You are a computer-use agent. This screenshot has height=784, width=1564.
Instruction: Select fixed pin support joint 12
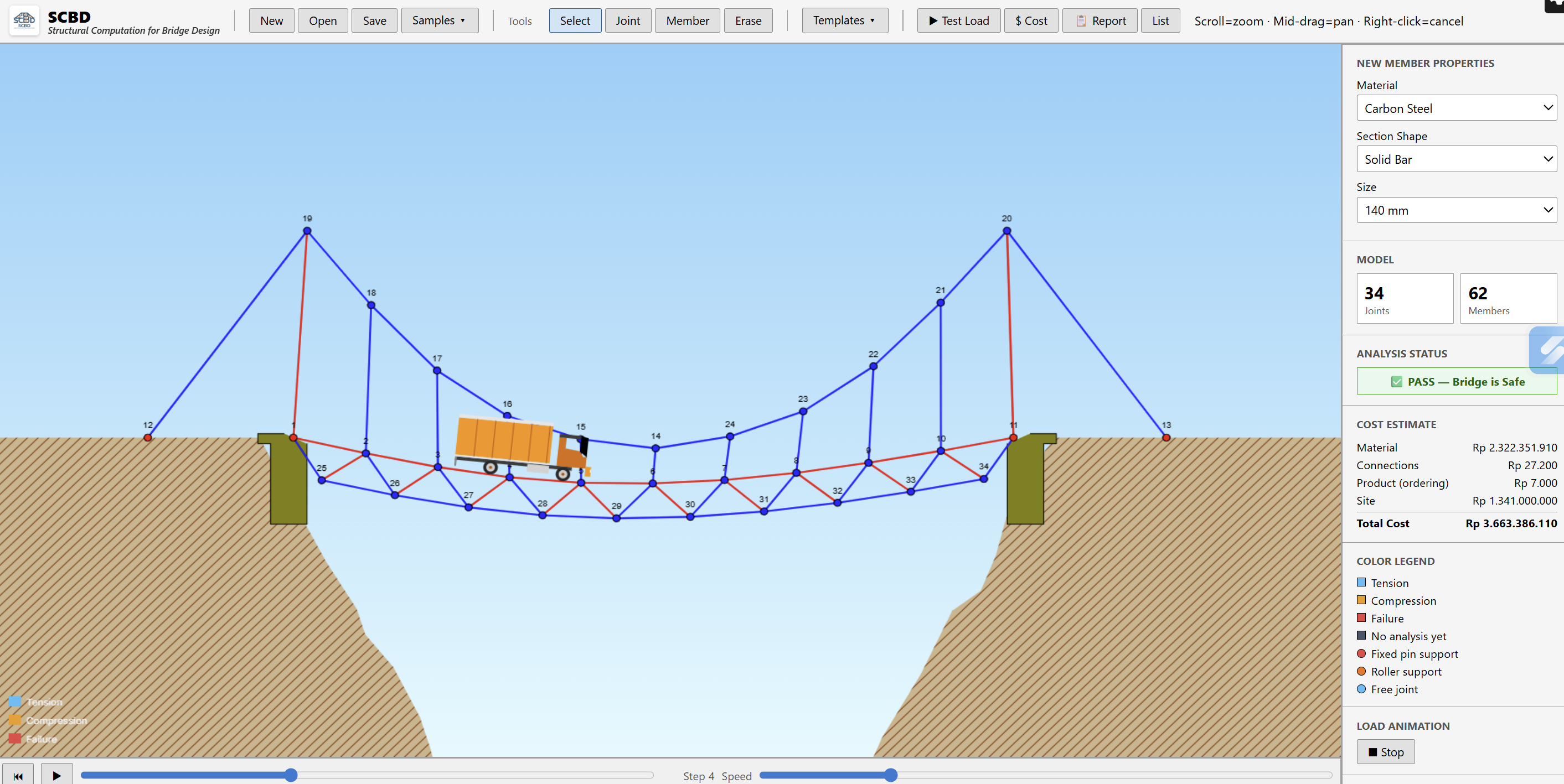[x=147, y=438]
